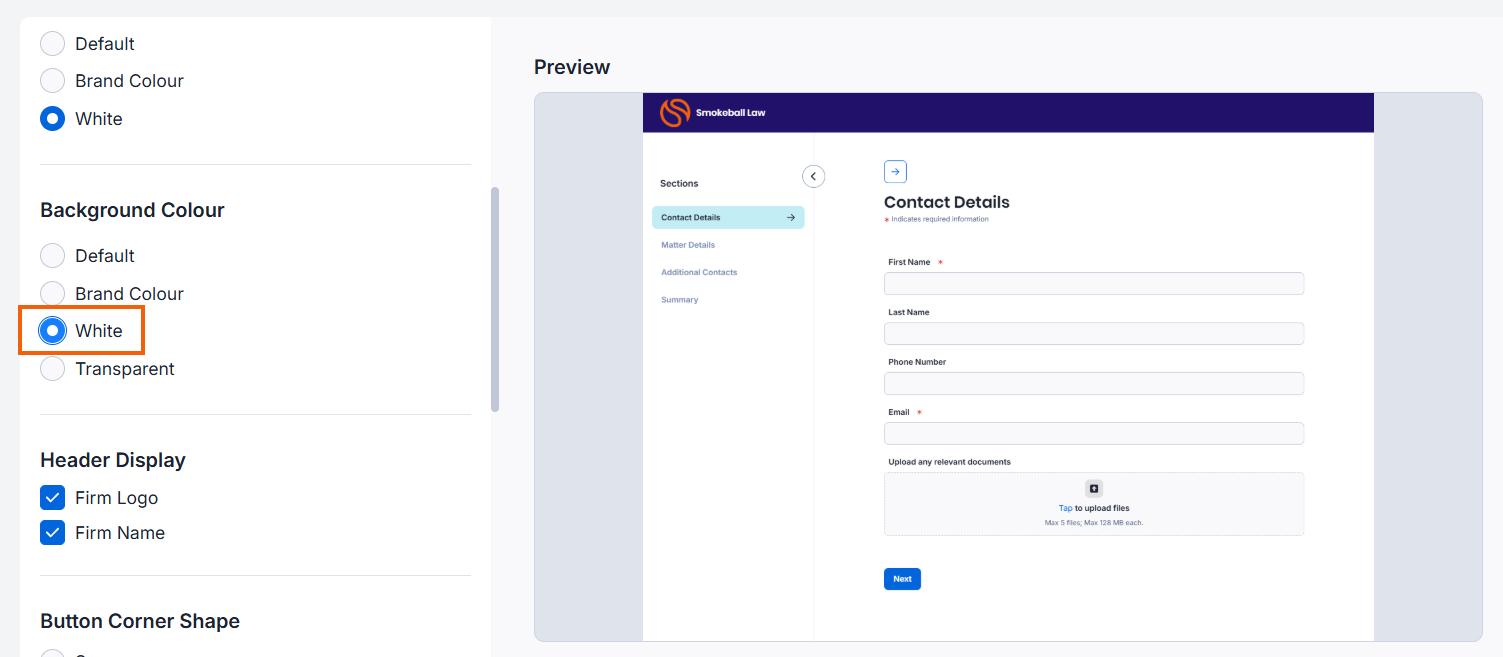Click the Next button
The width and height of the screenshot is (1503, 657).
click(x=902, y=579)
